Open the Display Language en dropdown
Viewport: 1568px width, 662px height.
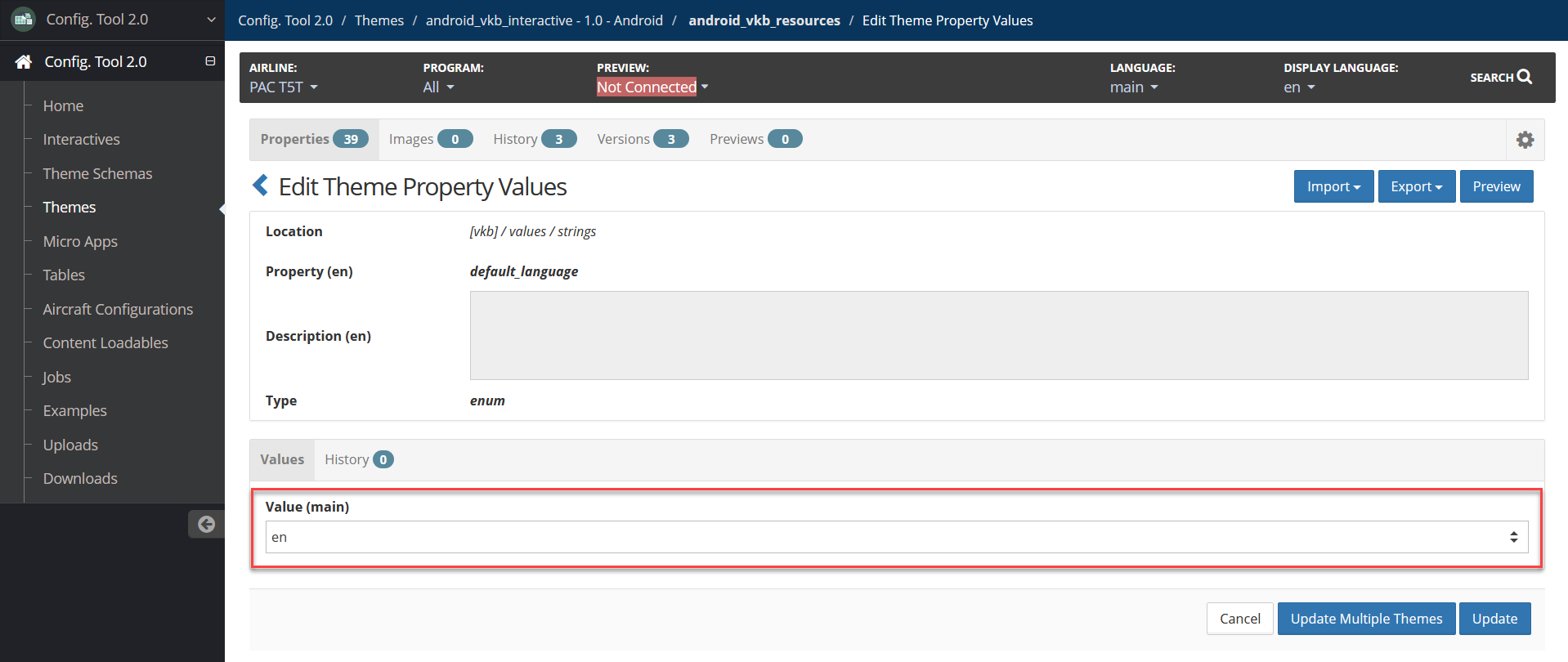point(1298,87)
